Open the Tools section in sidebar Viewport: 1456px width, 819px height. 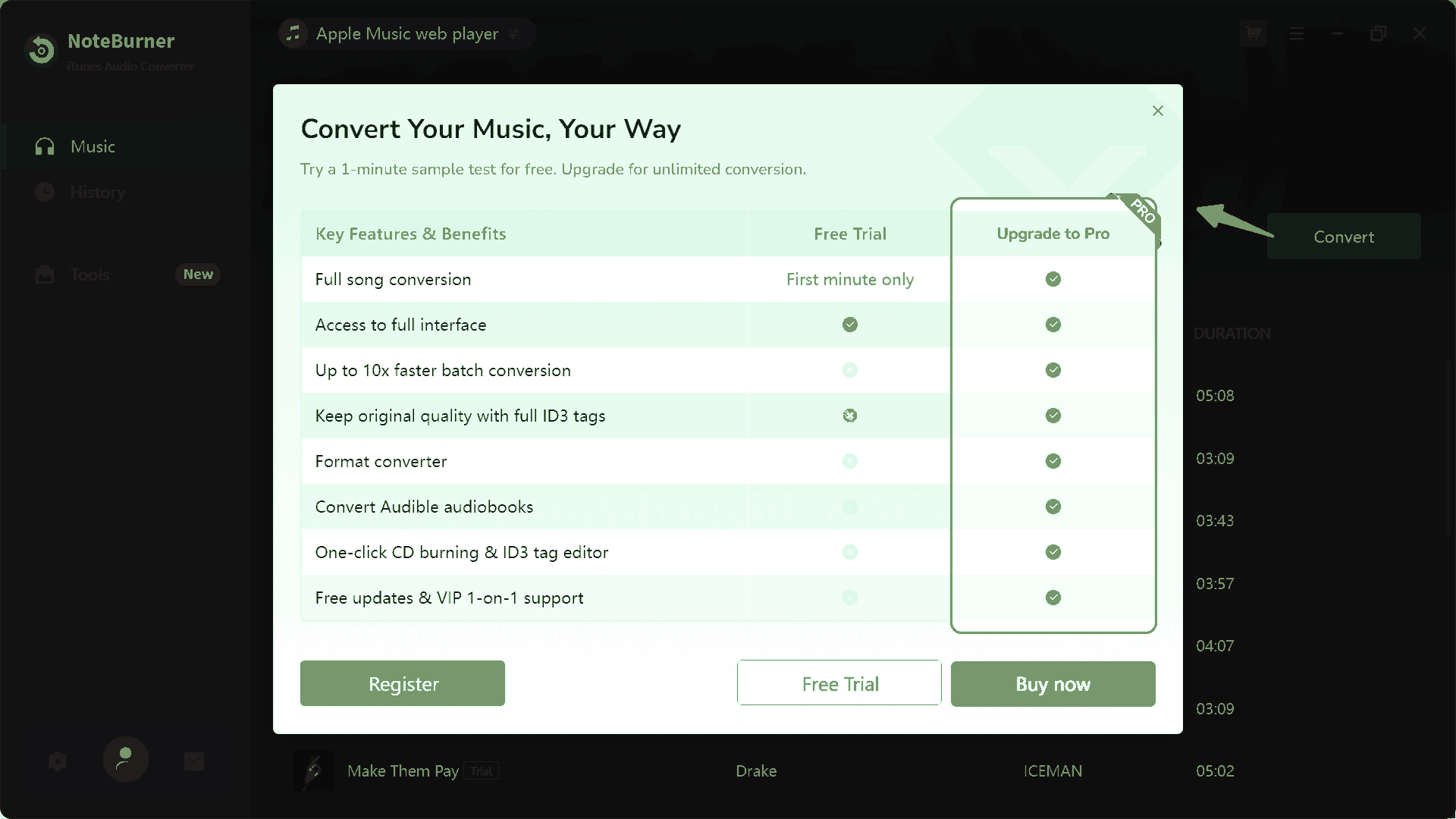click(x=125, y=275)
